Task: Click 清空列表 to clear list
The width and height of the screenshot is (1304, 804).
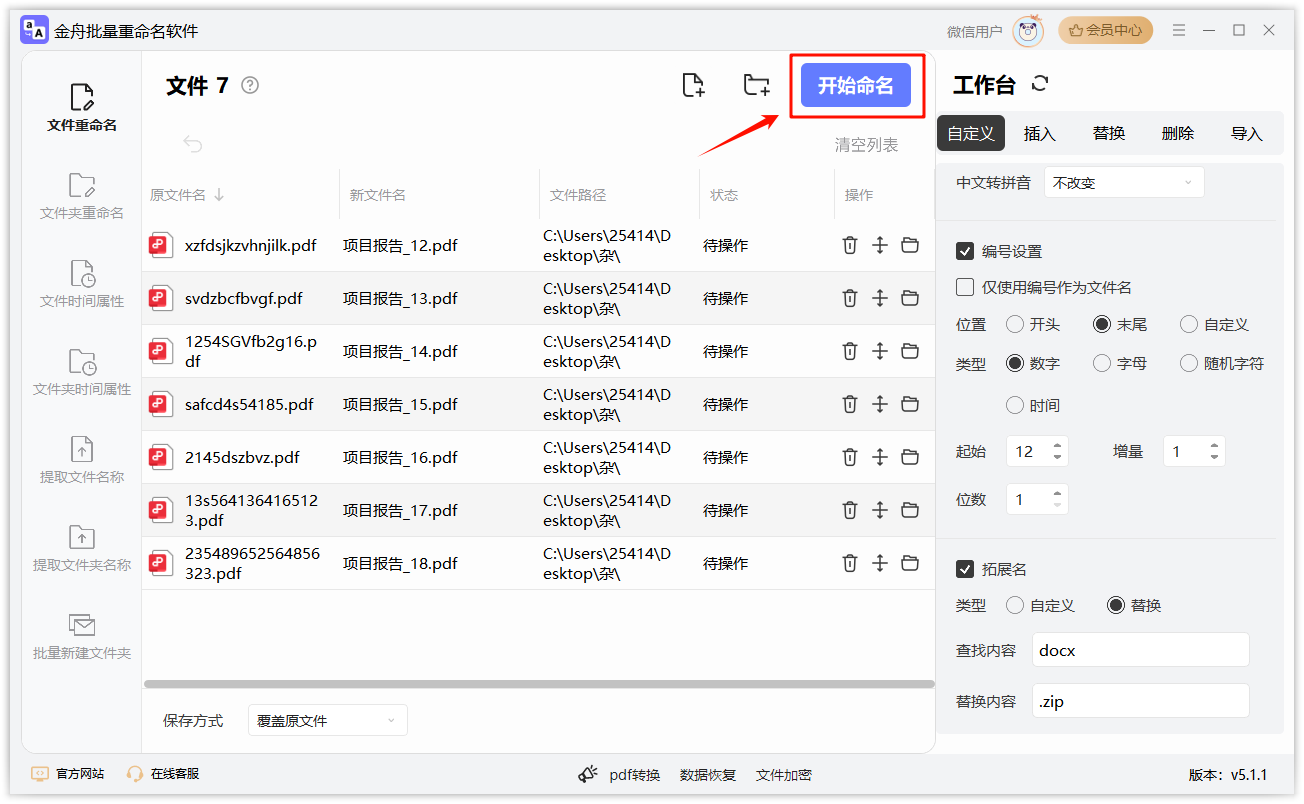Action: coord(867,145)
